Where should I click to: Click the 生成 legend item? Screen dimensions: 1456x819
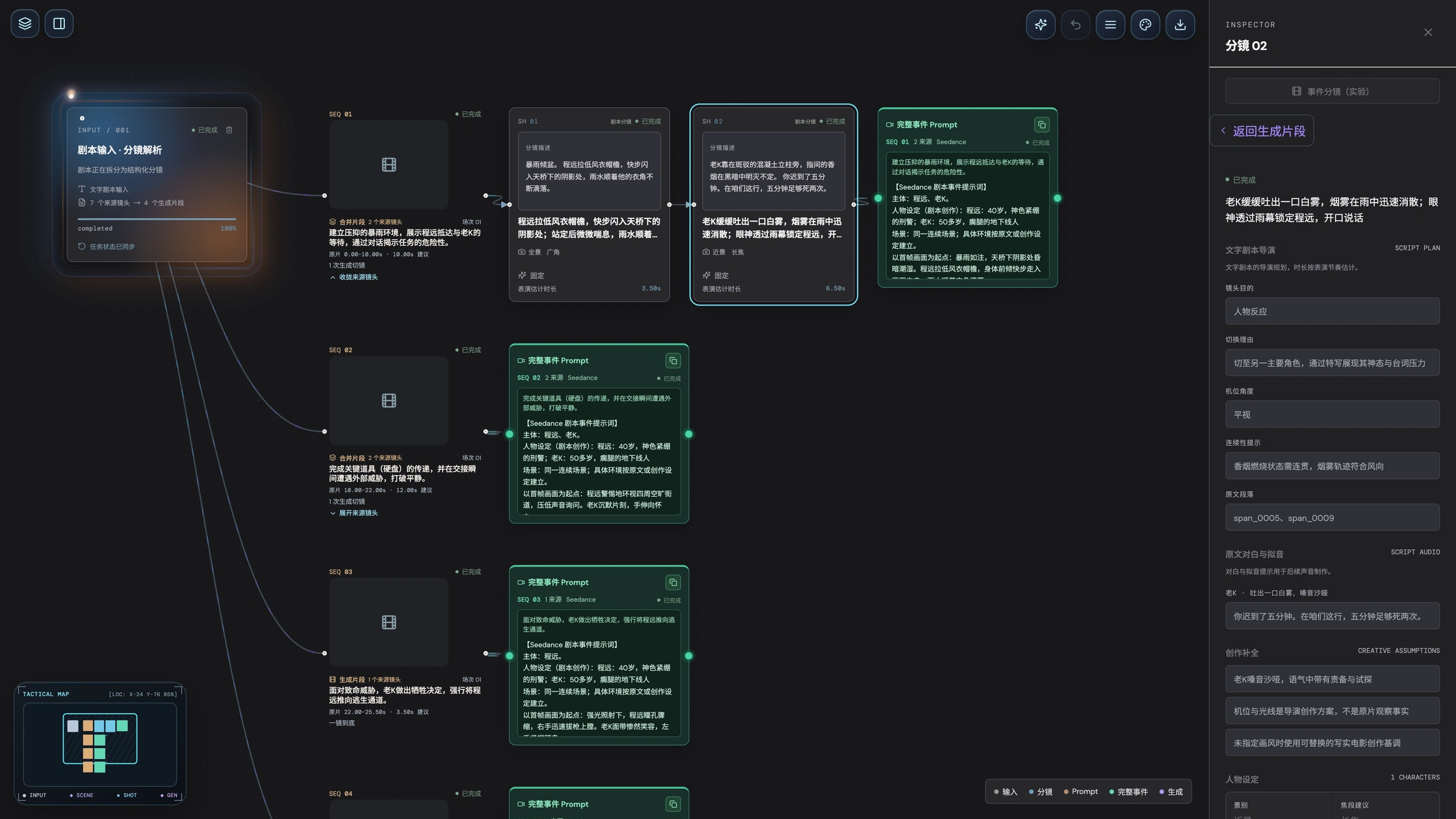[1171, 792]
